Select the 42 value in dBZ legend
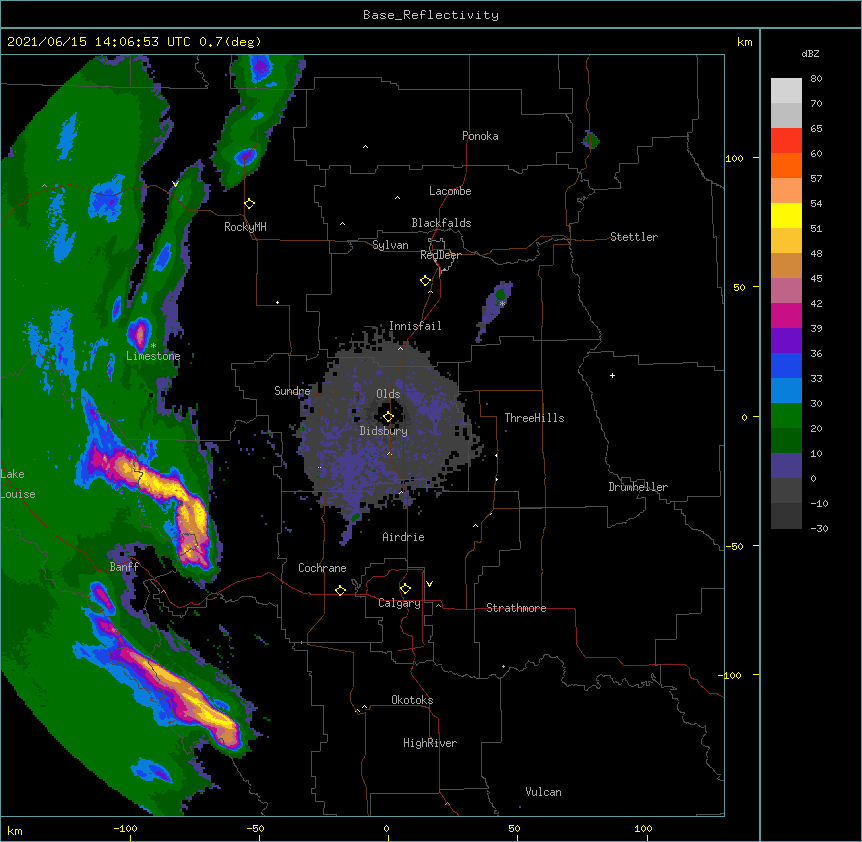 [x=816, y=303]
